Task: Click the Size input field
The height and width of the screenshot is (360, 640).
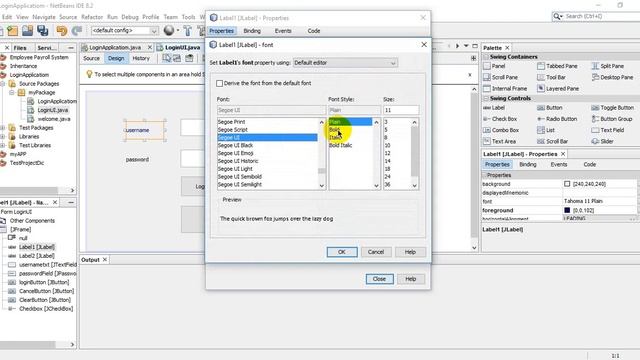Action: point(401,110)
